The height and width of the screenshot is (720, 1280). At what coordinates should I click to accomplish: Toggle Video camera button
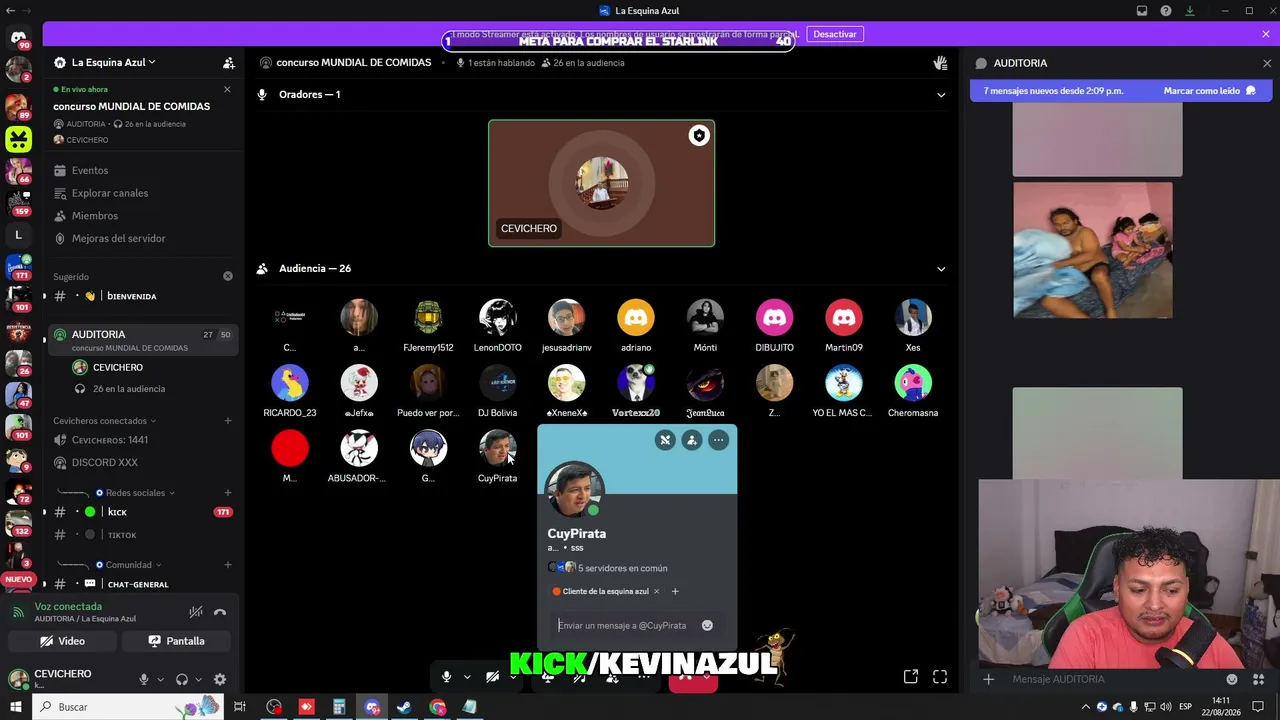[63, 641]
